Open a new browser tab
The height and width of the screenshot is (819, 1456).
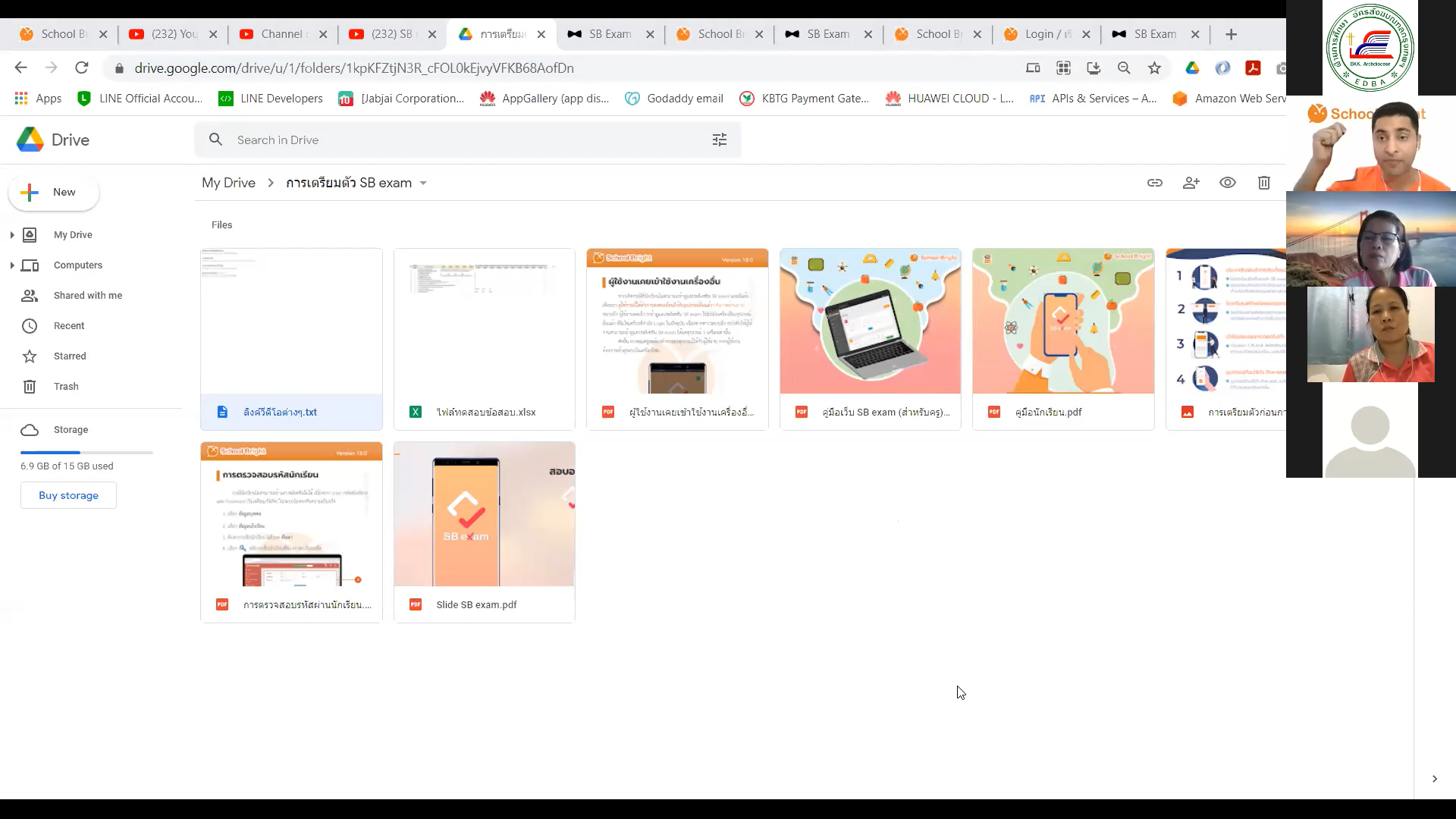tap(1231, 34)
